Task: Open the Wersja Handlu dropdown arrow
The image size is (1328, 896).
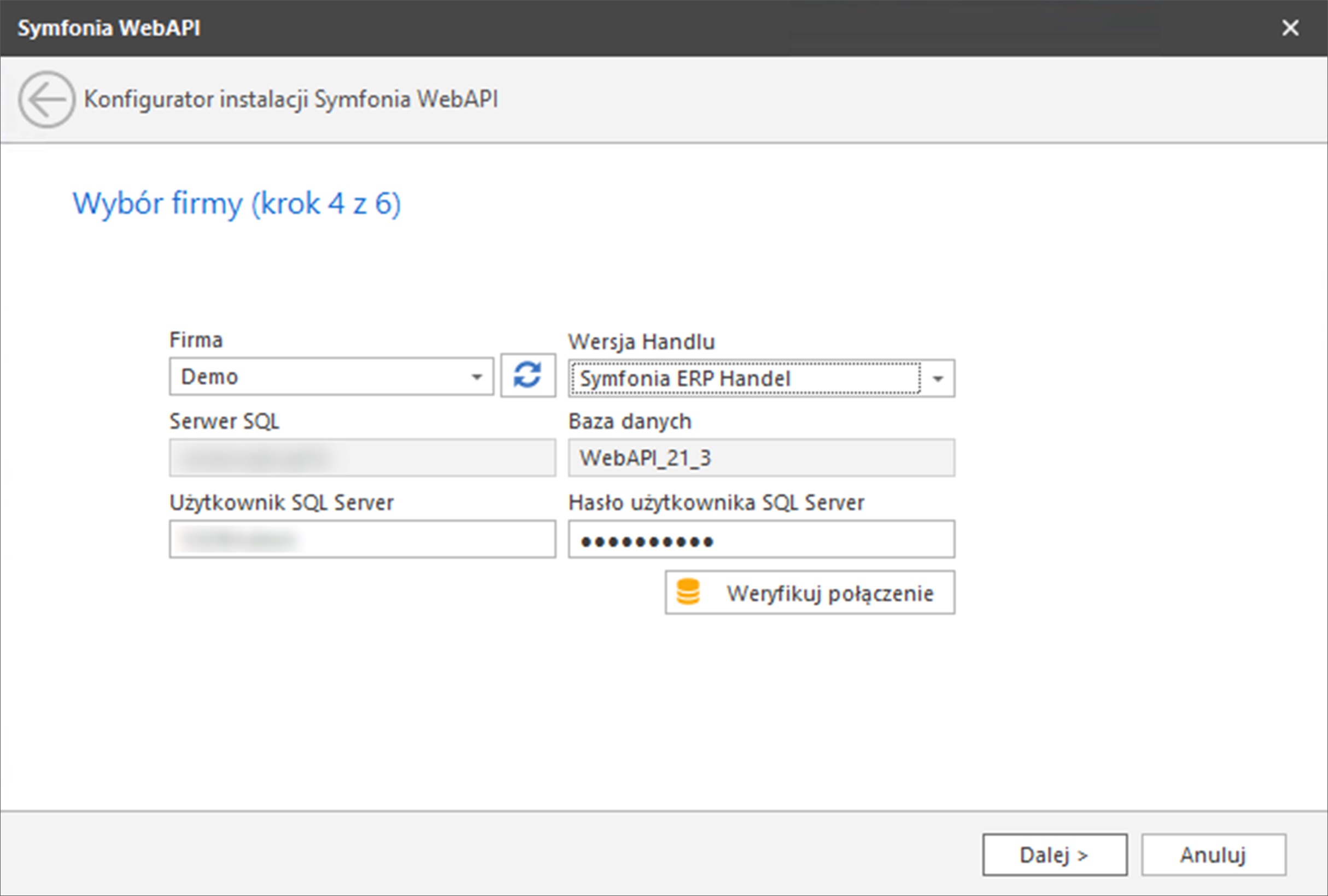Action: pyautogui.click(x=938, y=378)
